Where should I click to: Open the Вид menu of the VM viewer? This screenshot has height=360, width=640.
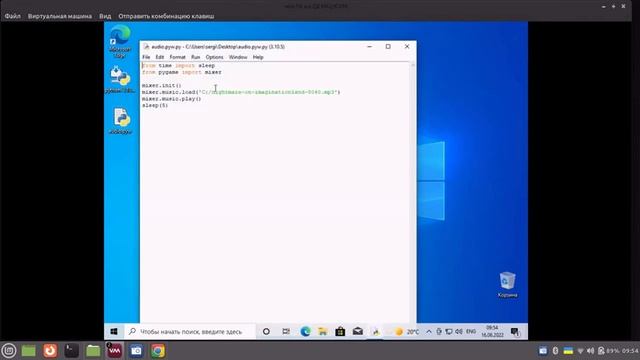pos(105,16)
